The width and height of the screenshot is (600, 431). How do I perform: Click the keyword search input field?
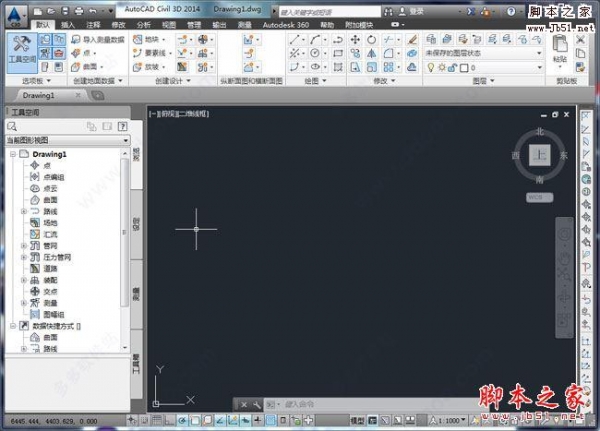tap(330, 12)
